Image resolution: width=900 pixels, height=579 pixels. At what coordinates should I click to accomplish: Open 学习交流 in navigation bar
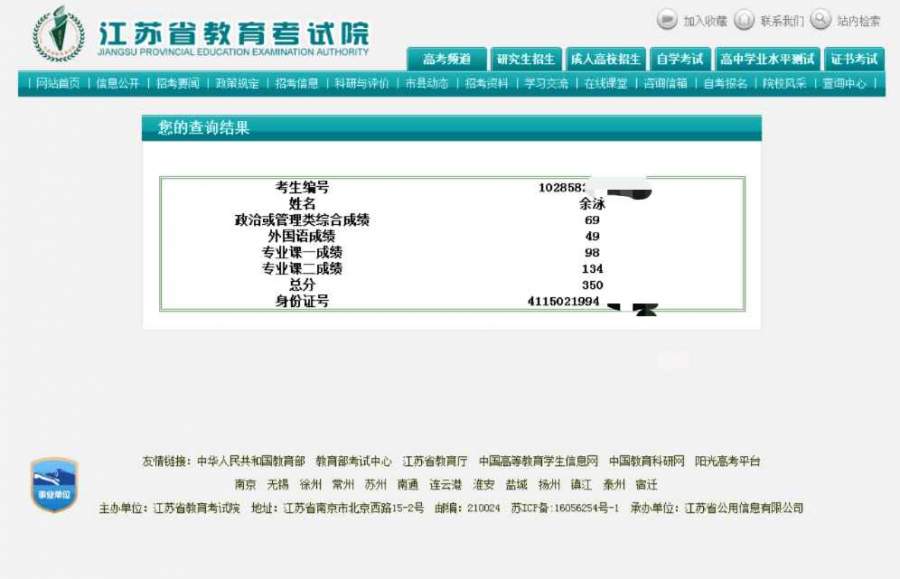546,83
